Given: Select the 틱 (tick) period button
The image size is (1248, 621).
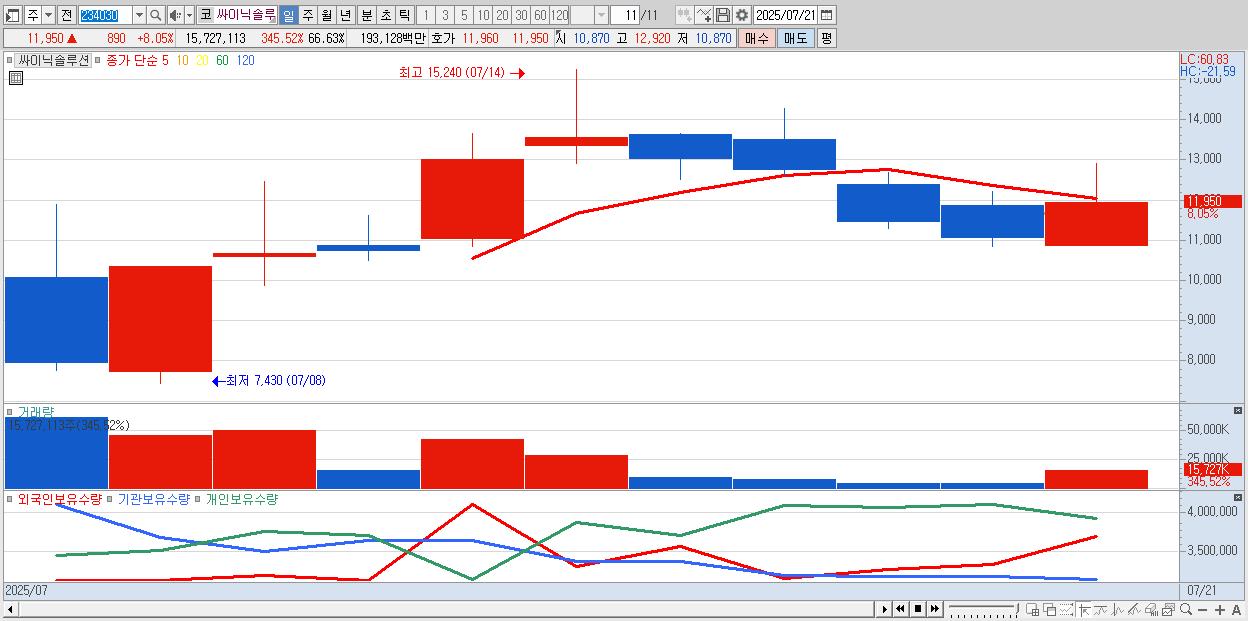Looking at the screenshot, I should (x=404, y=15).
